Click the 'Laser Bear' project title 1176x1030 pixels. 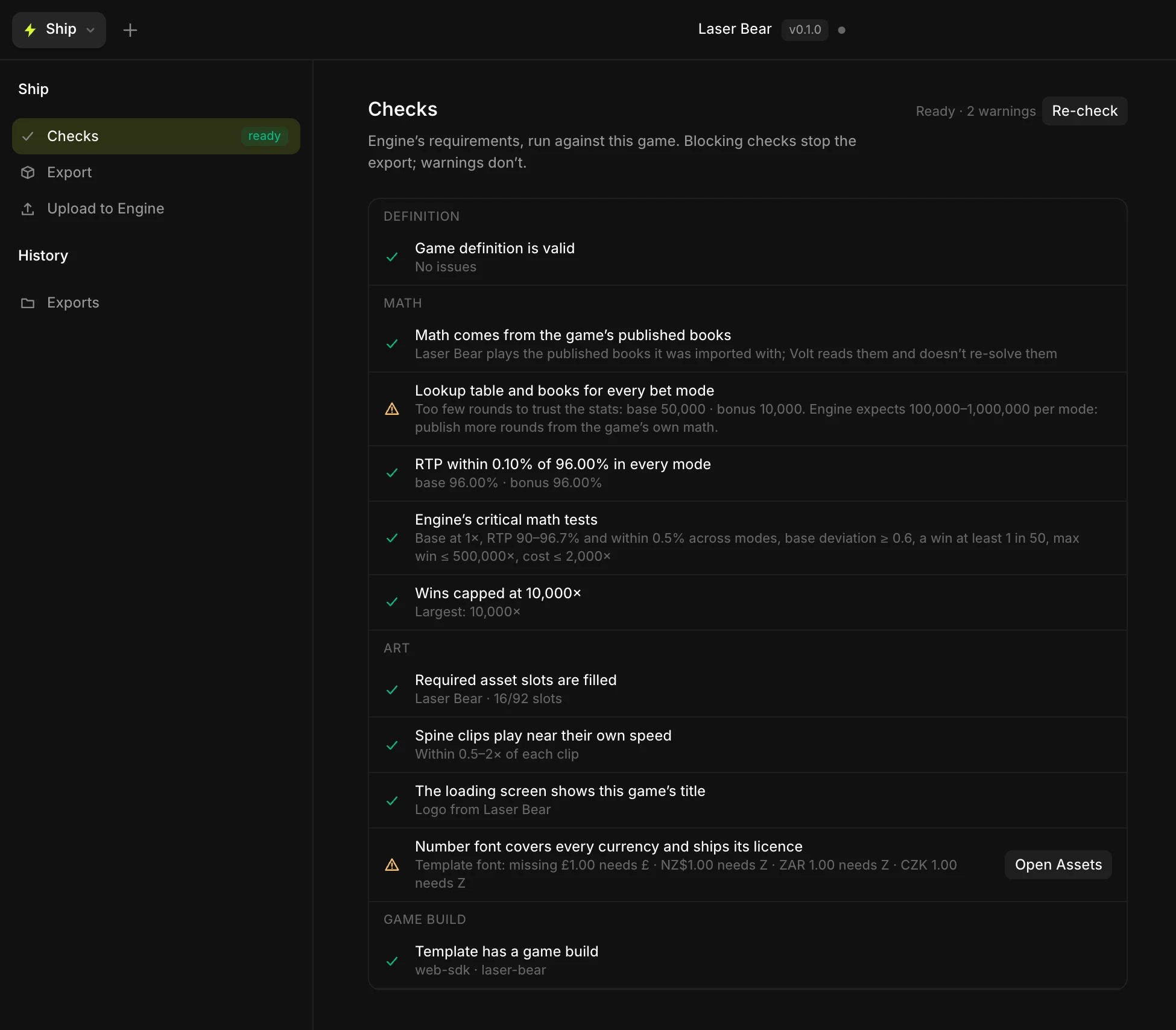pos(735,29)
